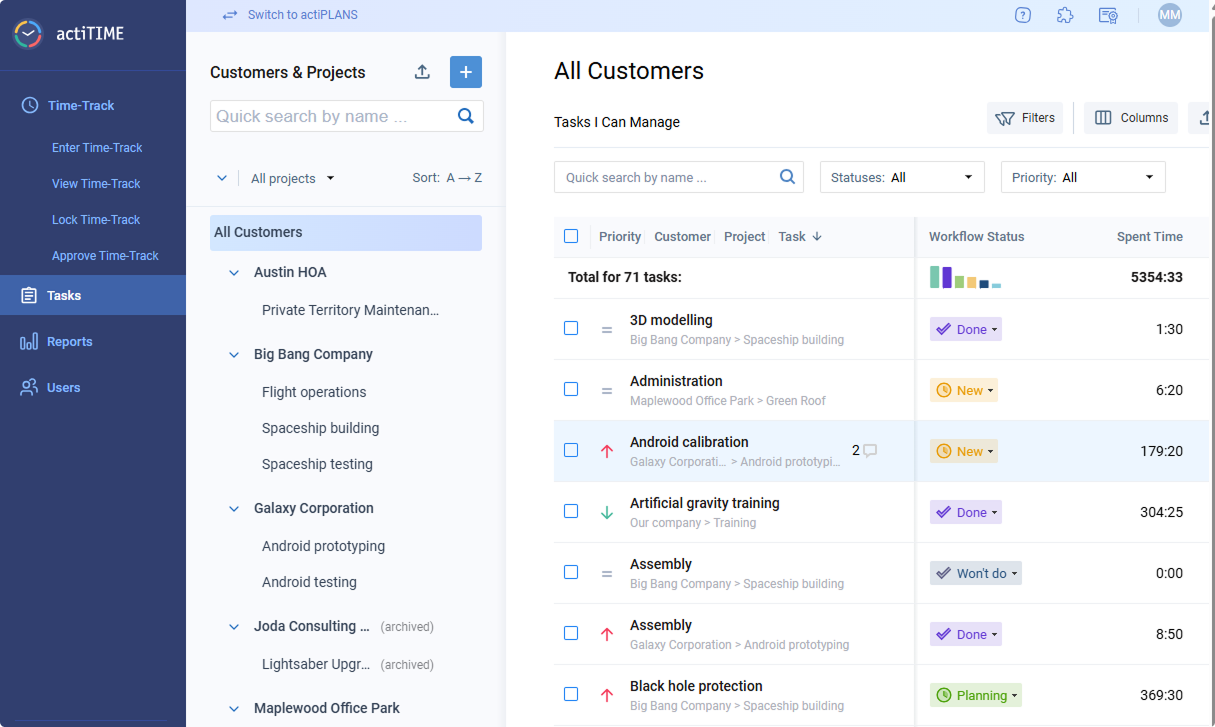Tick the checkbox beside Black hole protection
This screenshot has height=727, width=1215.
click(571, 693)
